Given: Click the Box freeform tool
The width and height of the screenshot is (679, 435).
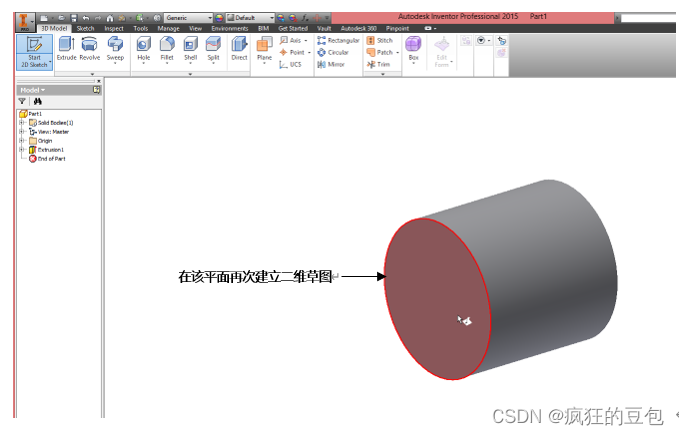Looking at the screenshot, I should tap(413, 48).
